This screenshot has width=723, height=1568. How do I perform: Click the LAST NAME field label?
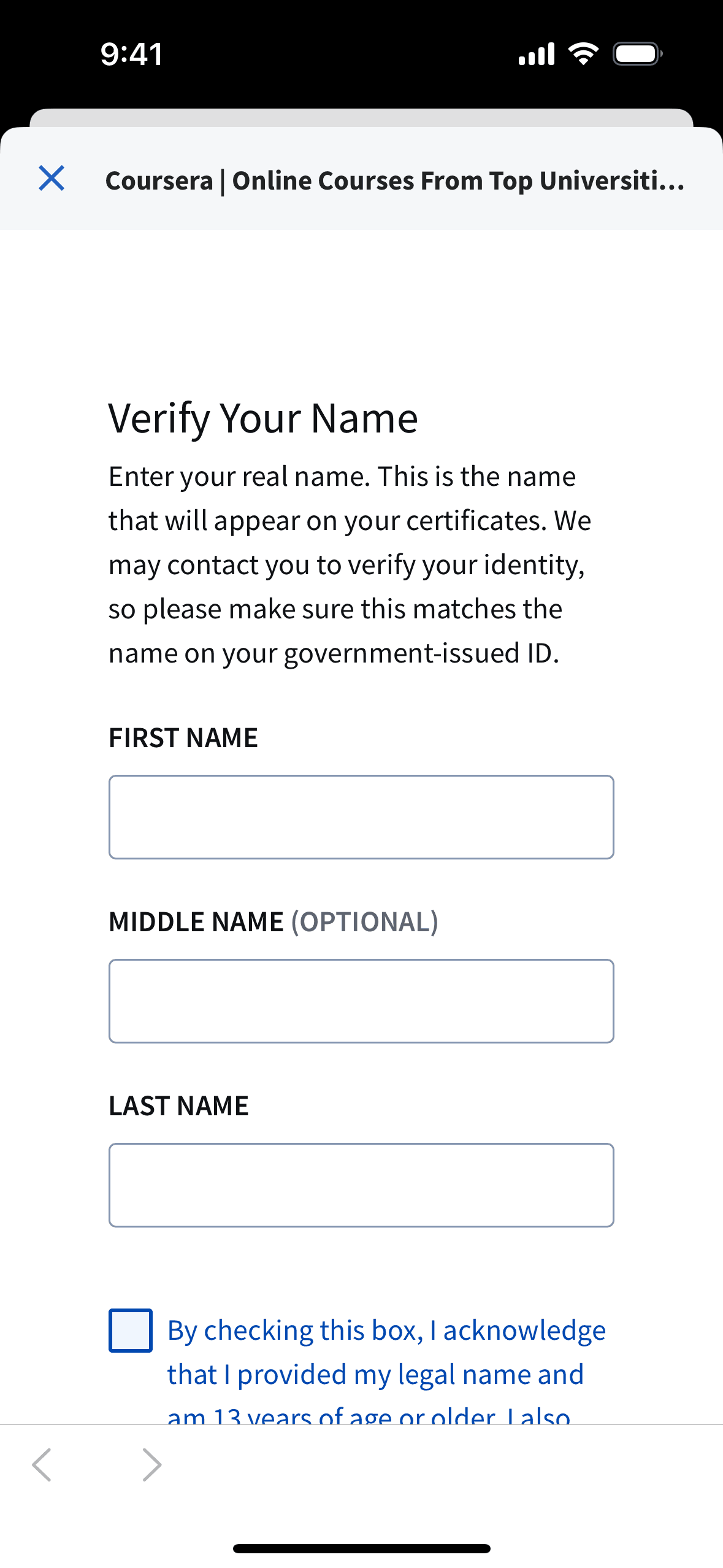(178, 1106)
